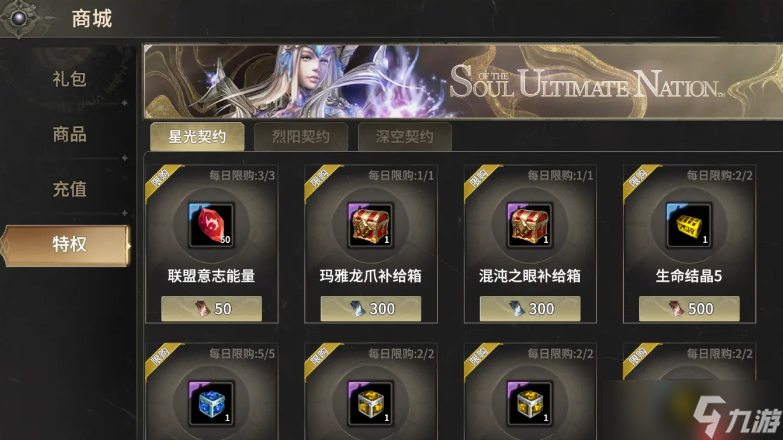
Task: Purchase 玛雅龙爪补给箱 for 300
Action: 371,309
